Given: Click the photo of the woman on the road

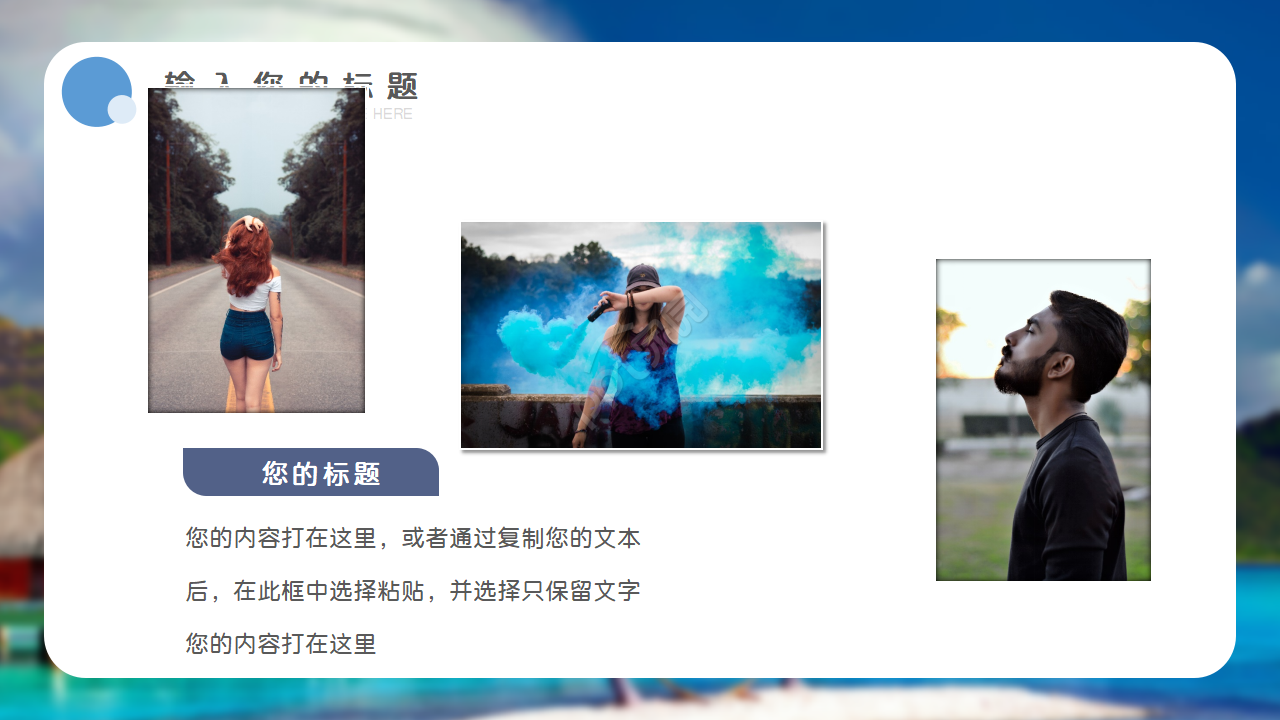Looking at the screenshot, I should 256,250.
